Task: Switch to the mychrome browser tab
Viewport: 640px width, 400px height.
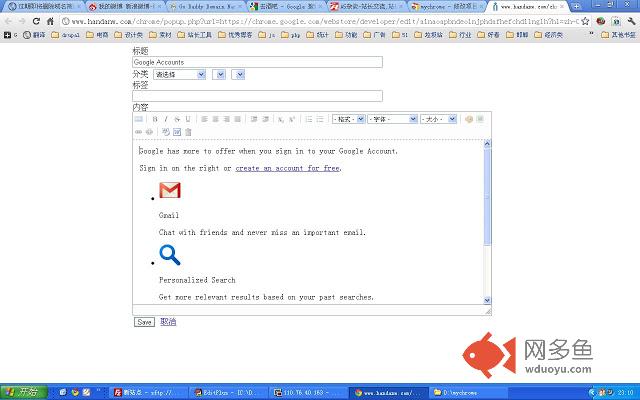Action: (447, 7)
